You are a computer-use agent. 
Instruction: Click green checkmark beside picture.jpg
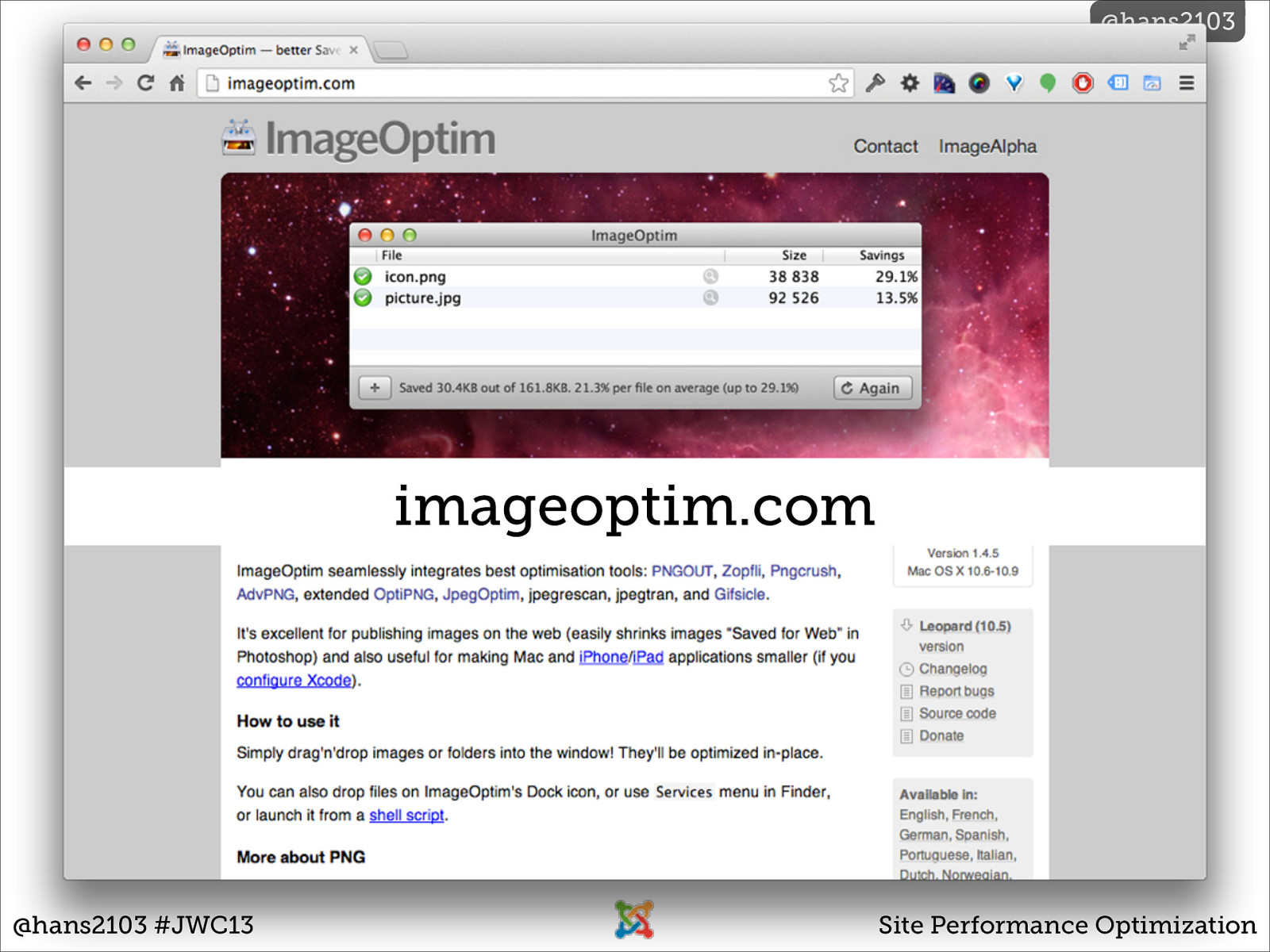tap(363, 297)
